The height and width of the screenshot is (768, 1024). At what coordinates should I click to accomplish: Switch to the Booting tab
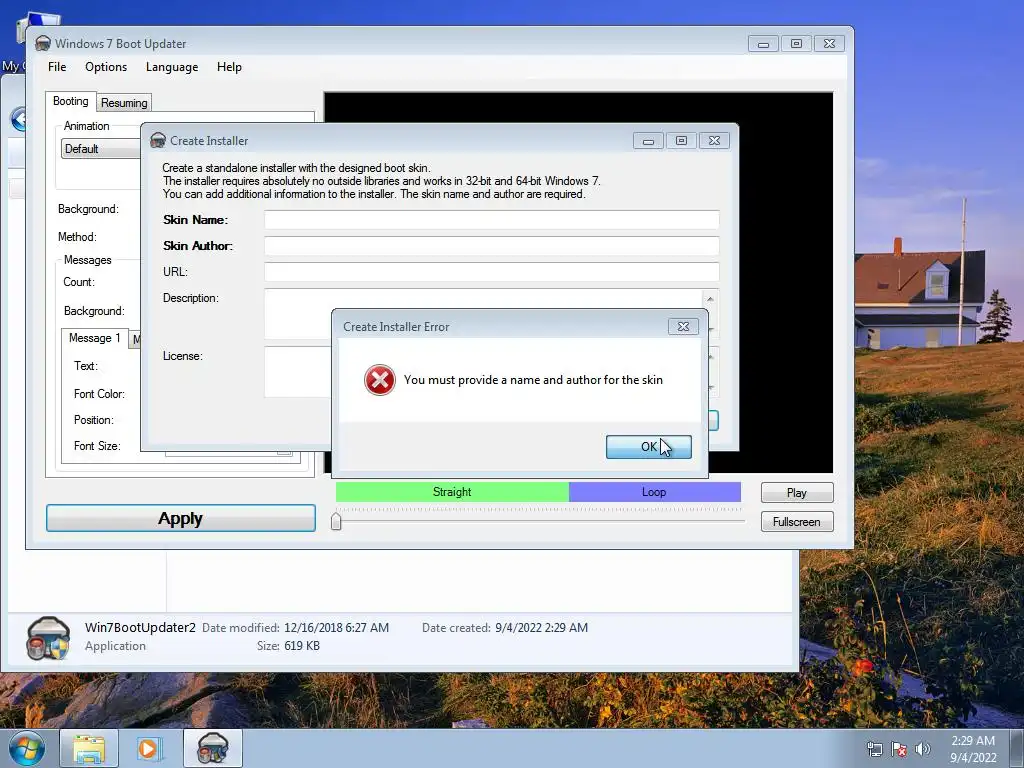[x=71, y=101]
